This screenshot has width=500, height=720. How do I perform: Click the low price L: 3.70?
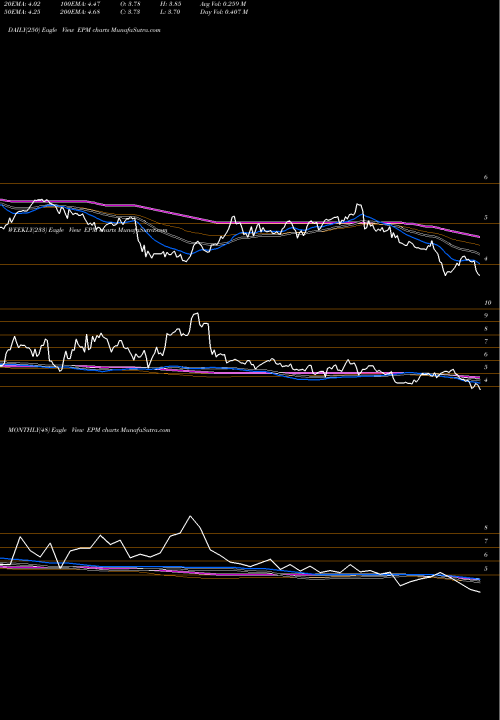(171, 12)
